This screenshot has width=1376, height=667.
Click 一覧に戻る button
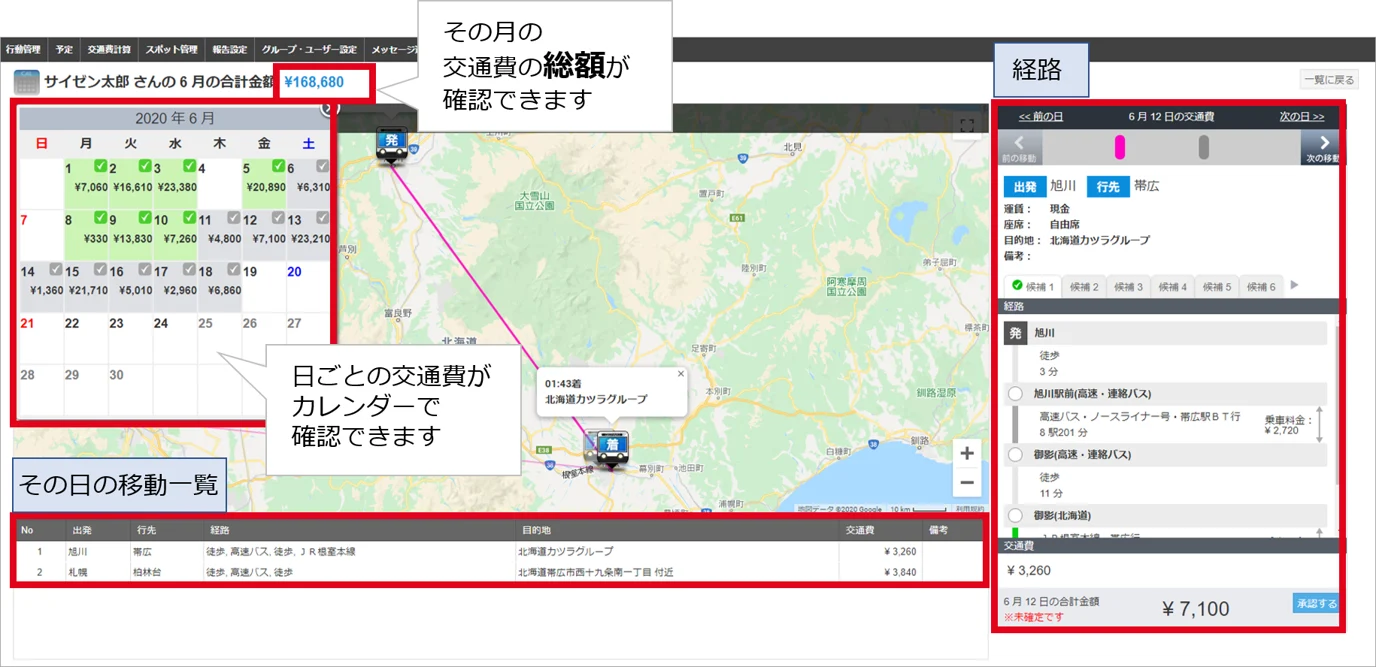pyautogui.click(x=1329, y=80)
